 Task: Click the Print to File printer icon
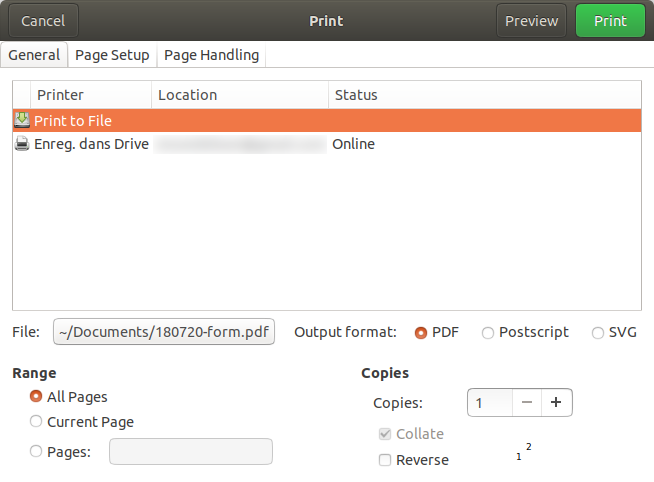click(23, 120)
